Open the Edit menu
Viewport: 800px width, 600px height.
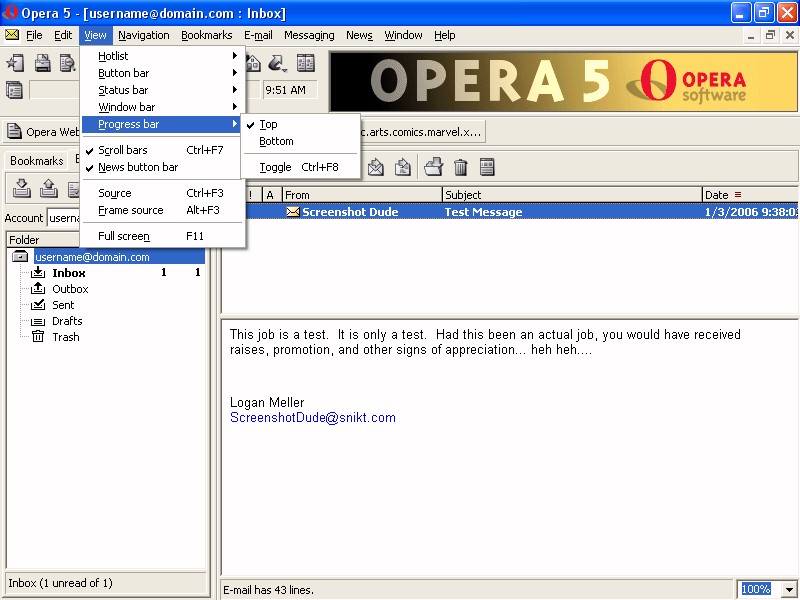63,35
